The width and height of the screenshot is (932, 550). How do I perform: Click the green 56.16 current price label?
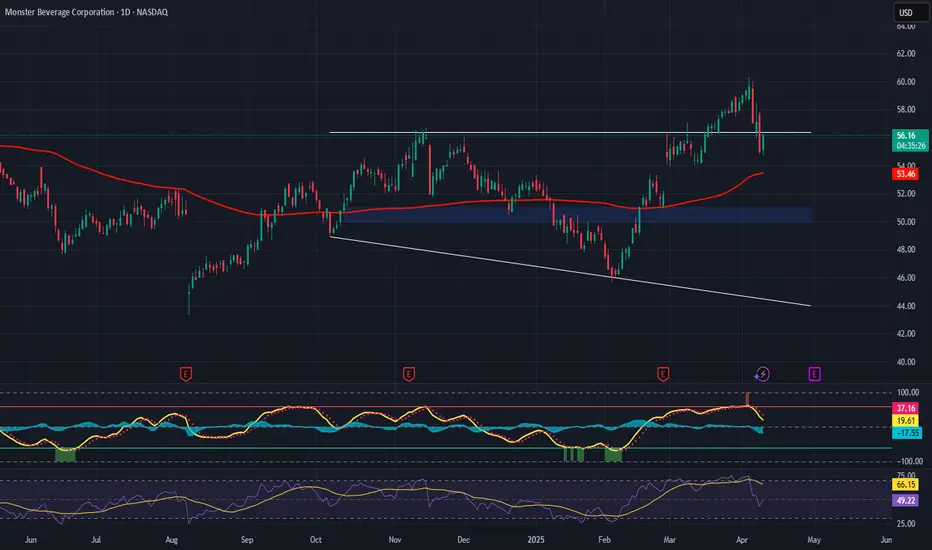[x=910, y=140]
